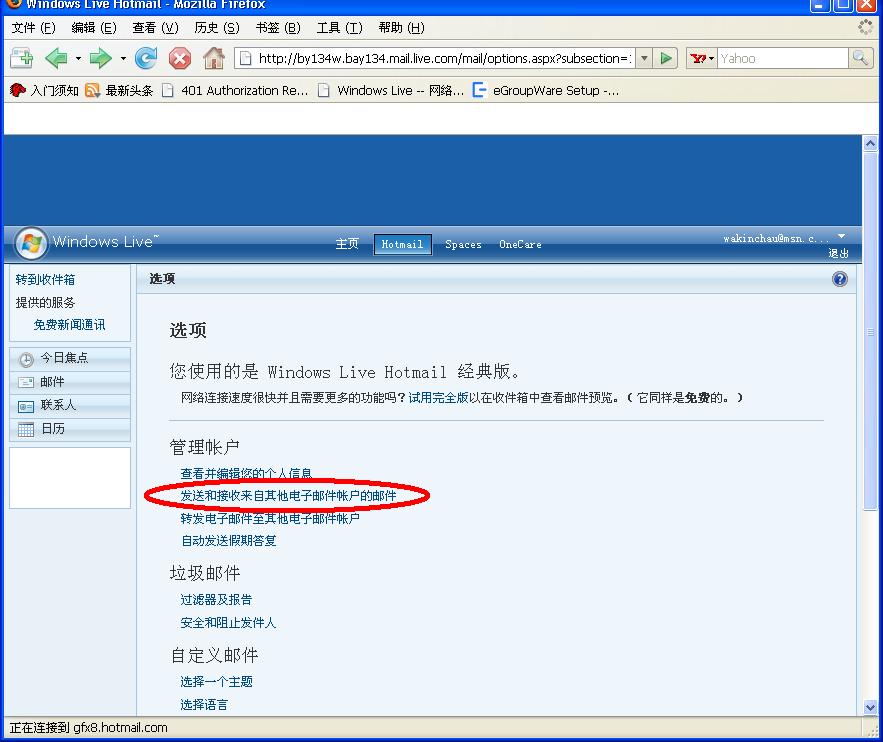Image resolution: width=883 pixels, height=742 pixels.
Task: Click the scrollbar down arrow
Action: pos(870,707)
